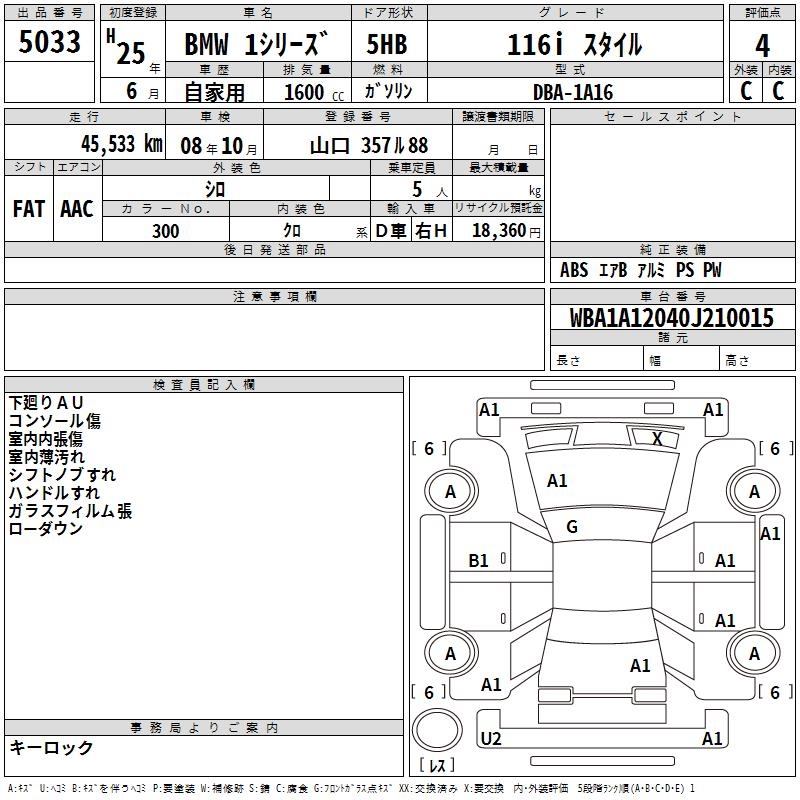This screenshot has height=800, width=800.
Task: Click the AAC air conditioner value
Action: point(77,209)
